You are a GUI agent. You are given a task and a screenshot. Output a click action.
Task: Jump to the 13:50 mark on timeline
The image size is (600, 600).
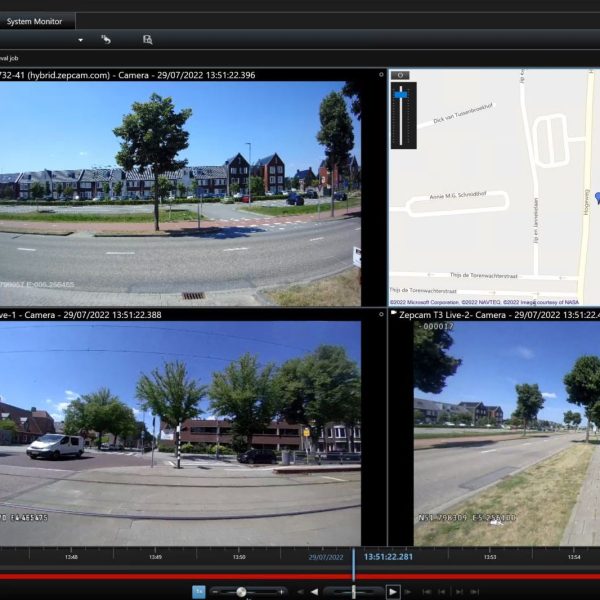coord(238,557)
